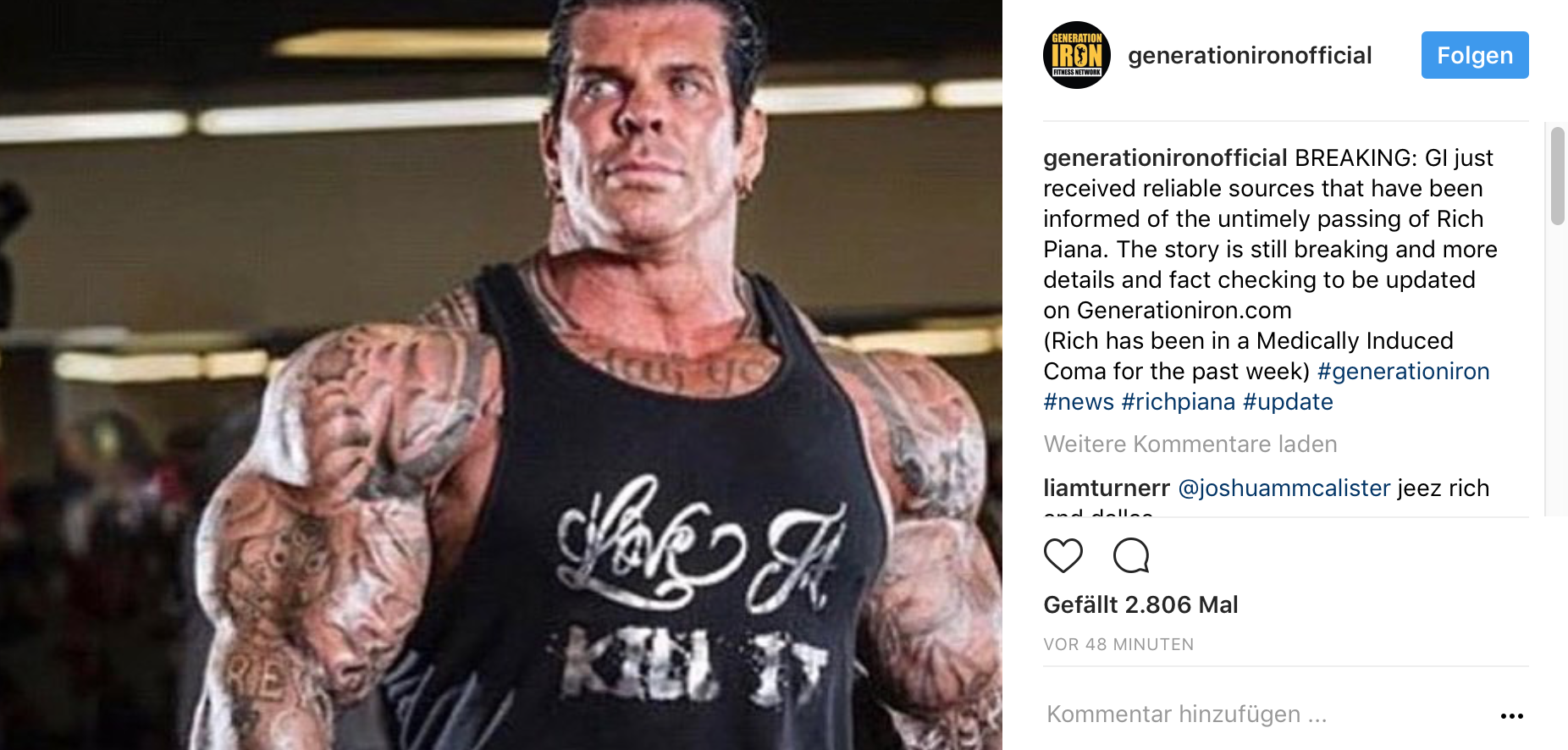Open the three-dot more options menu
The height and width of the screenshot is (750, 1568).
1511,716
